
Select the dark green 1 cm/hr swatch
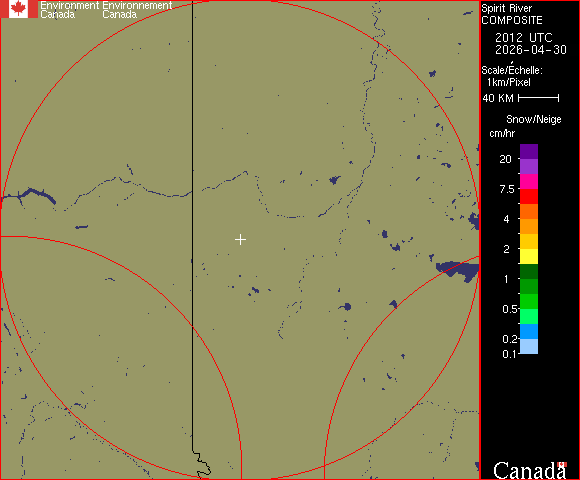[529, 271]
